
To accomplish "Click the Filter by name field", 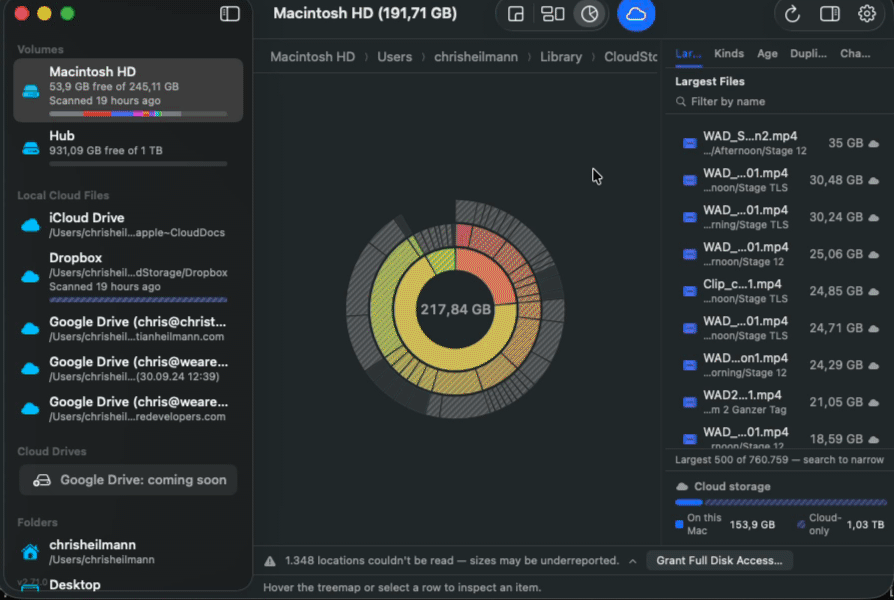I will coord(779,102).
